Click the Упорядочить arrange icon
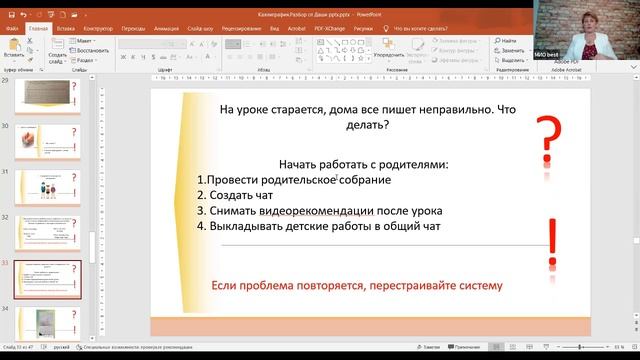The height and width of the screenshot is (360, 640). 388,43
